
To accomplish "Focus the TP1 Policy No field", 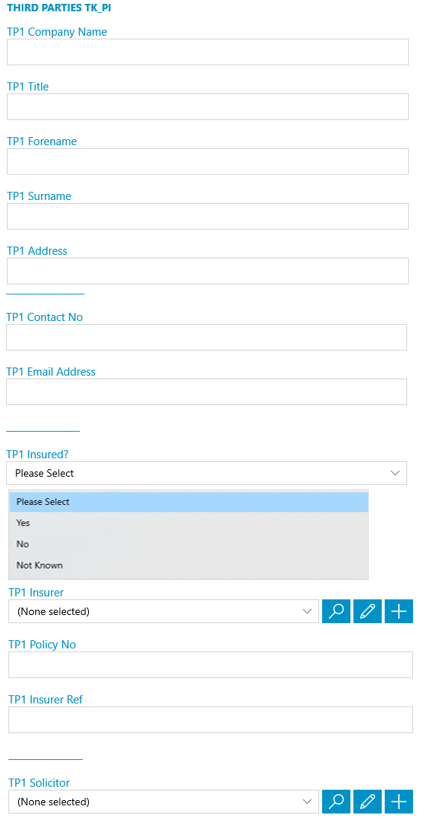I will 210,665.
